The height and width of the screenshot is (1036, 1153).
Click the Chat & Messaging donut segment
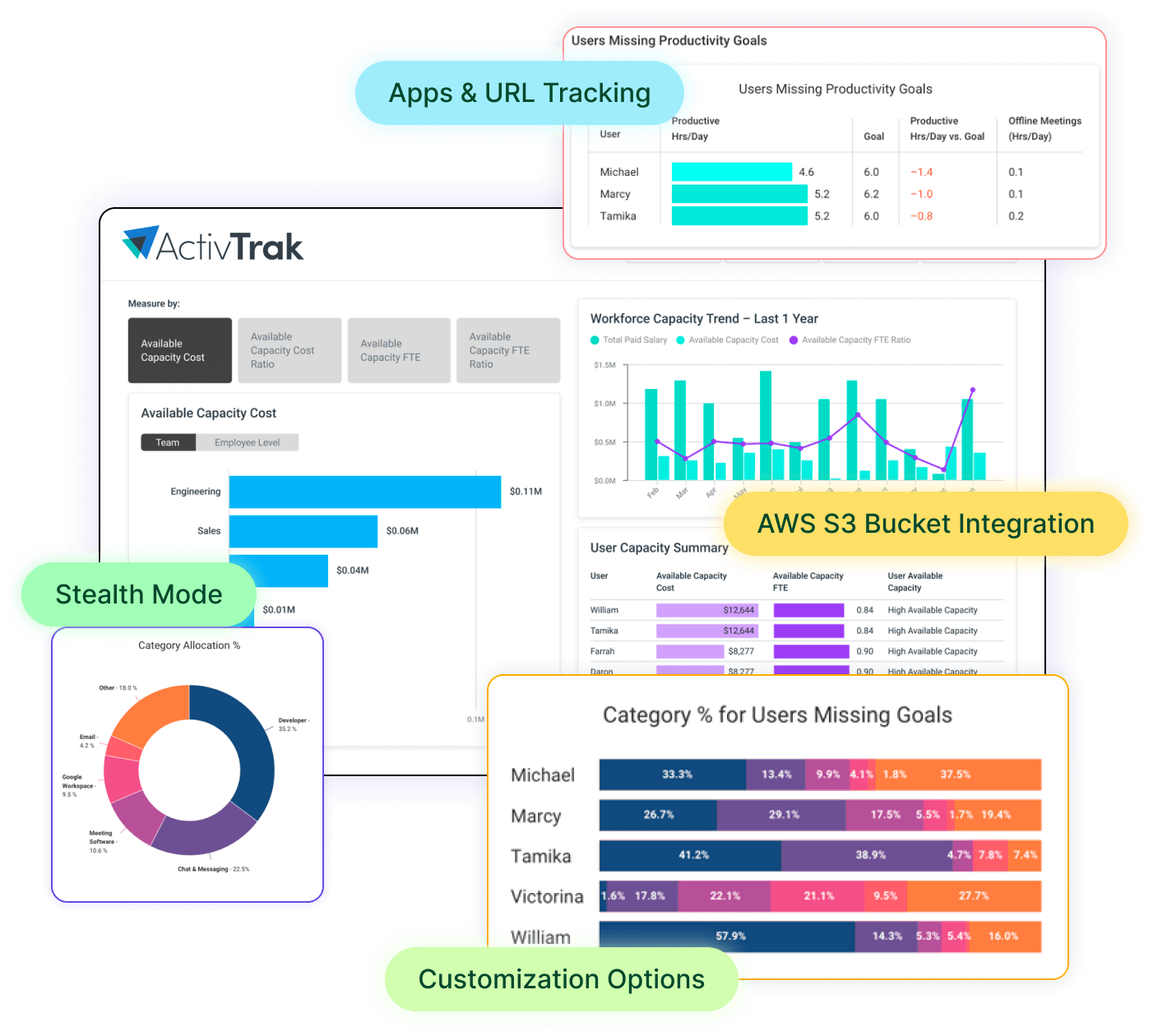pos(202,830)
